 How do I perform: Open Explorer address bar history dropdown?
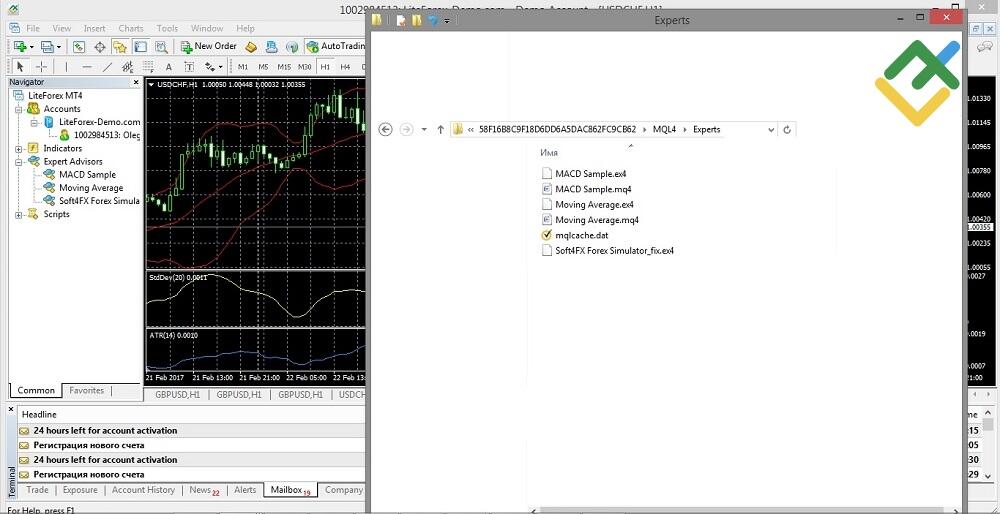771,129
